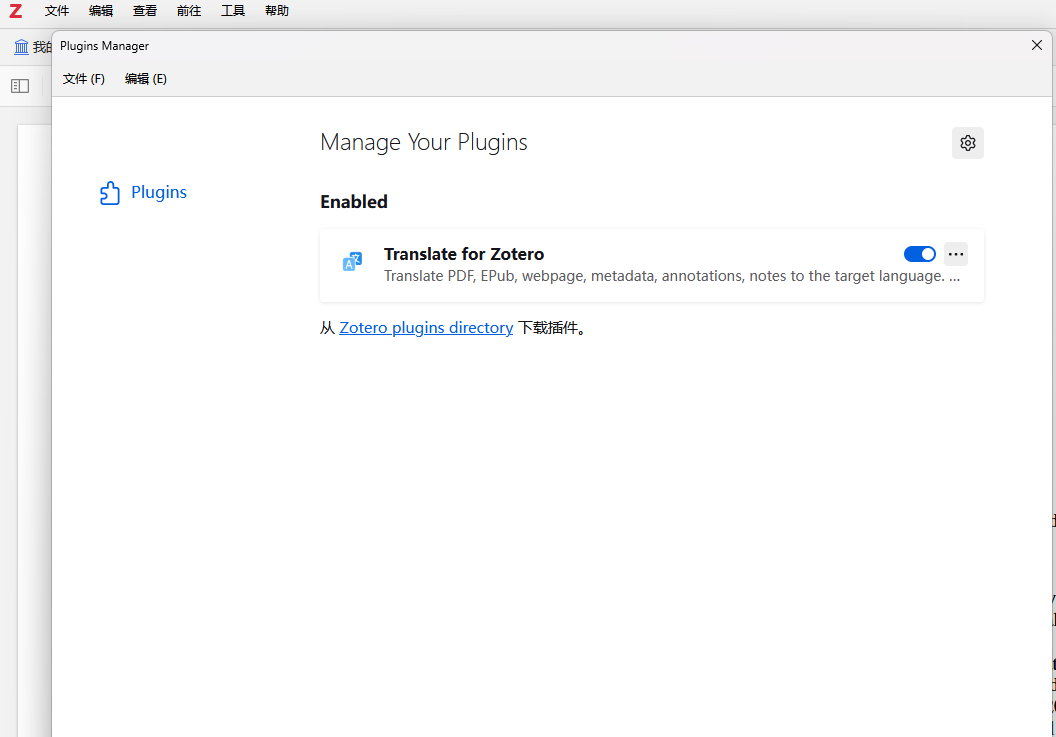This screenshot has width=1056, height=737.
Task: Open the Zotero plugins directory link
Action: click(426, 327)
